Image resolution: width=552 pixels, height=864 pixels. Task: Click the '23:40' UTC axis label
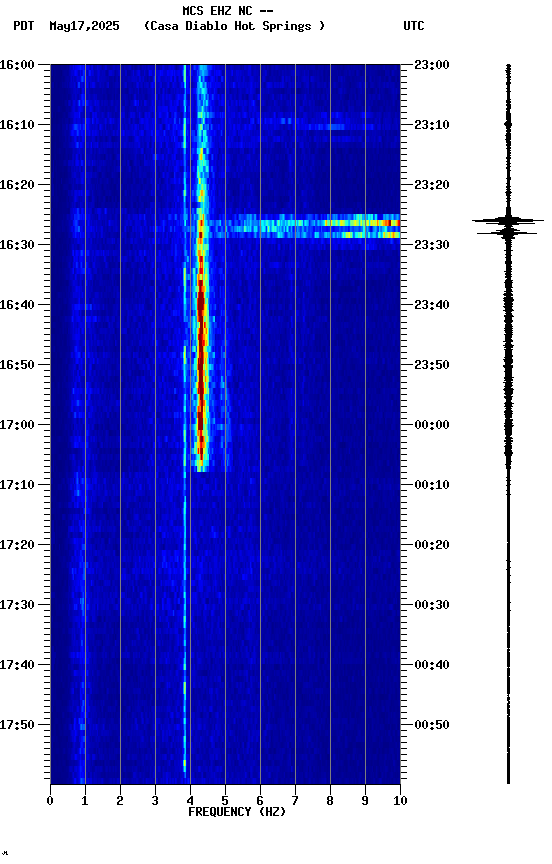pos(432,305)
